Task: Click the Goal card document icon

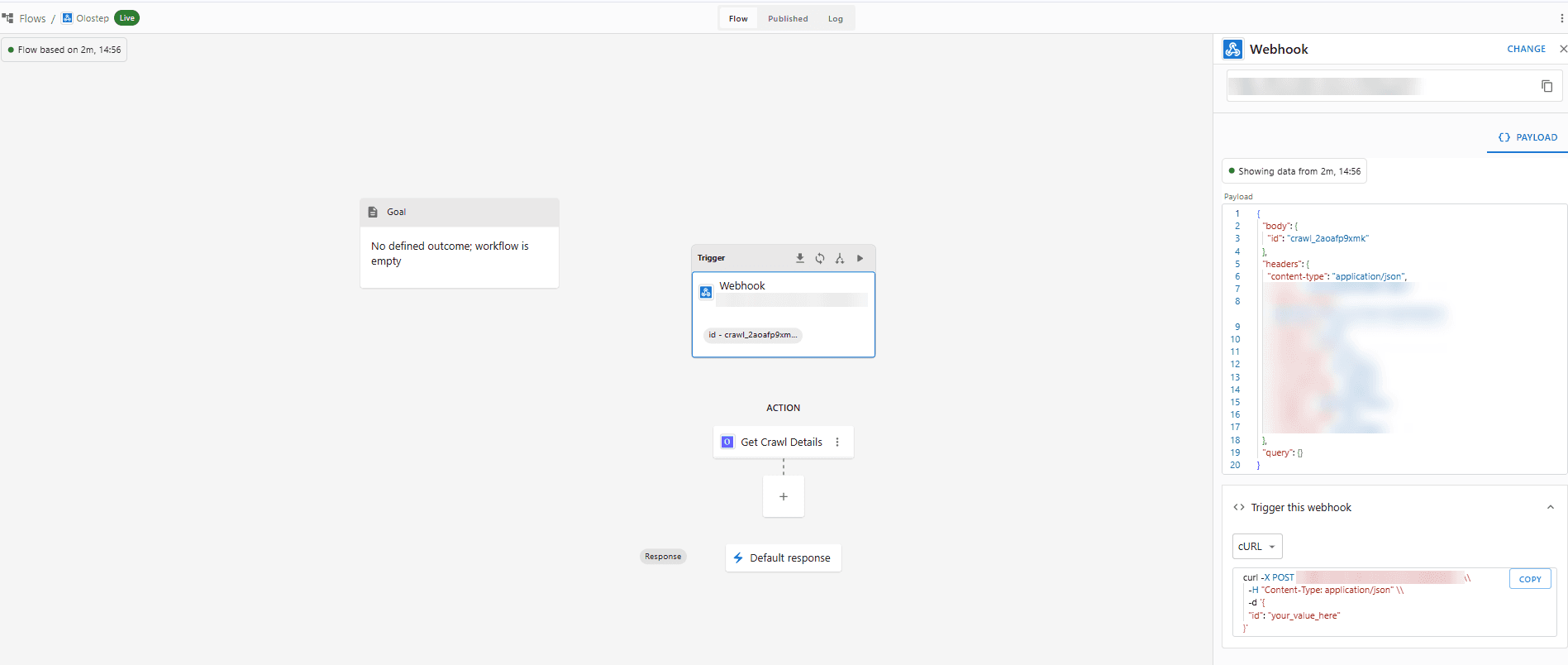Action: click(x=373, y=212)
